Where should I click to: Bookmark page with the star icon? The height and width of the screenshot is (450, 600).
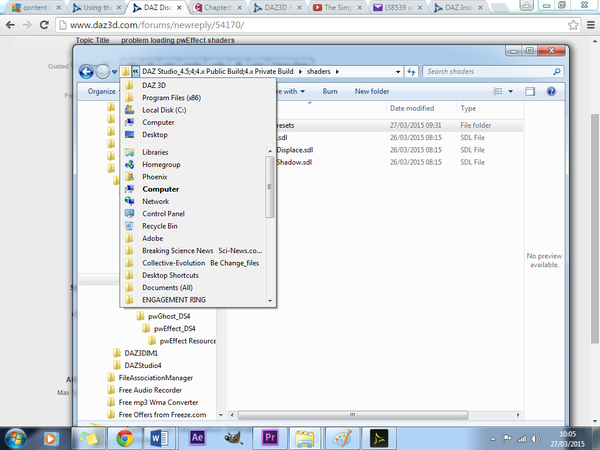[x=573, y=25]
